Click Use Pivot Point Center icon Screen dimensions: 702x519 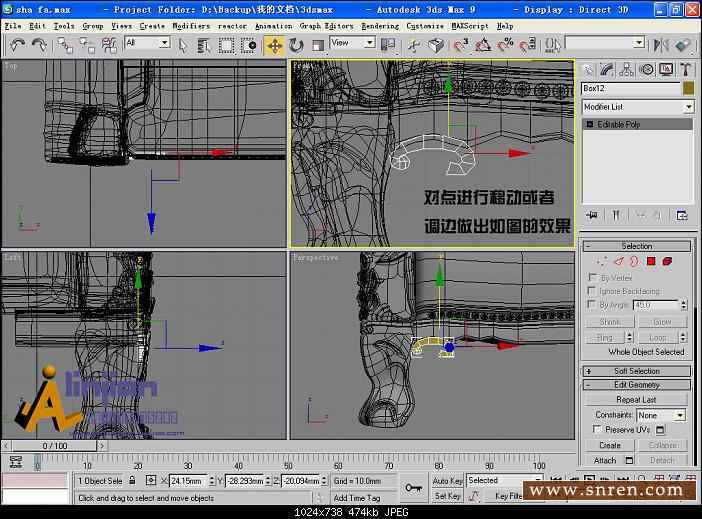click(388, 45)
